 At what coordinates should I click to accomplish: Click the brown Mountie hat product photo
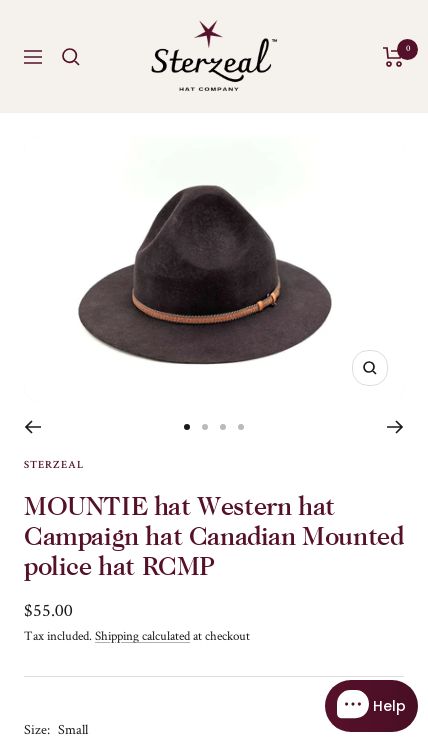point(205,275)
